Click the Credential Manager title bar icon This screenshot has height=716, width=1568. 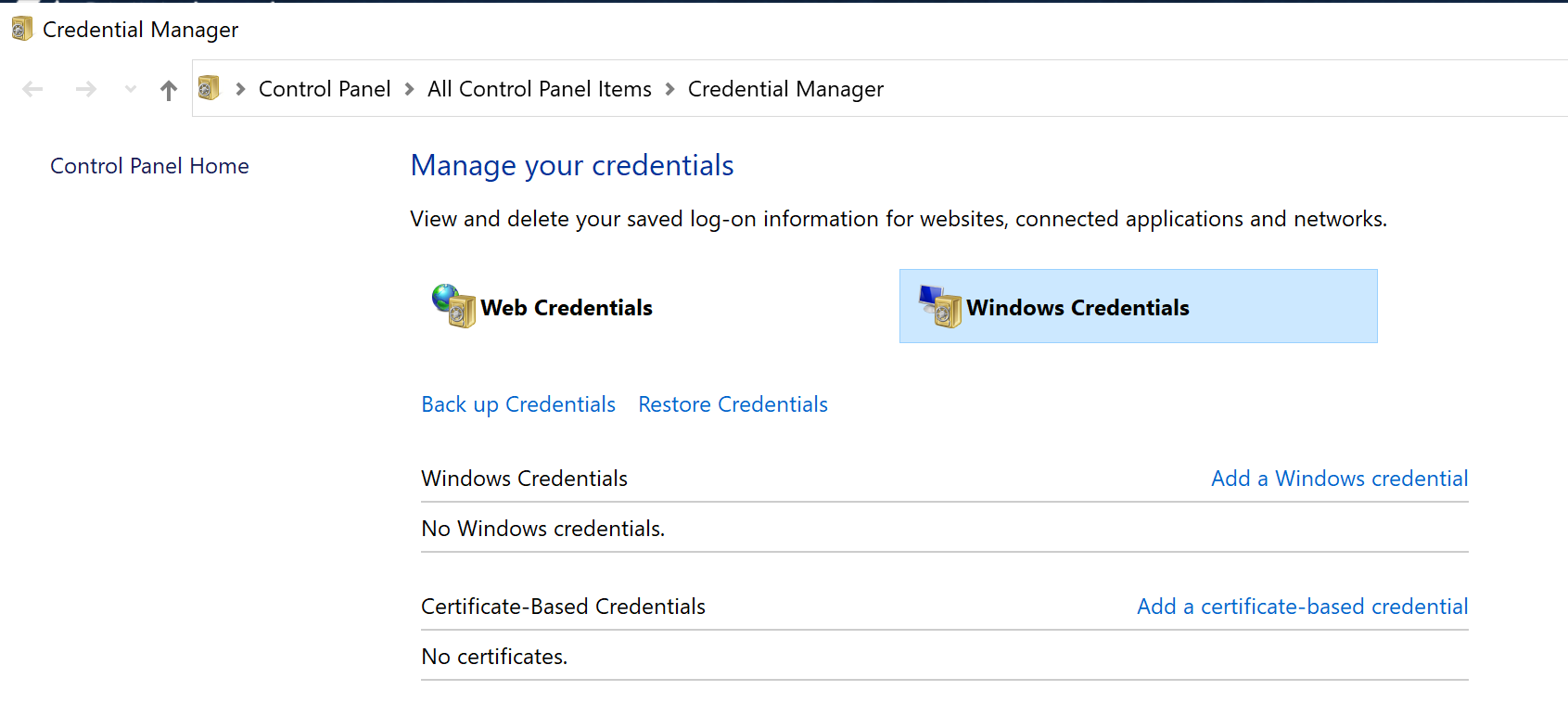click(x=21, y=30)
